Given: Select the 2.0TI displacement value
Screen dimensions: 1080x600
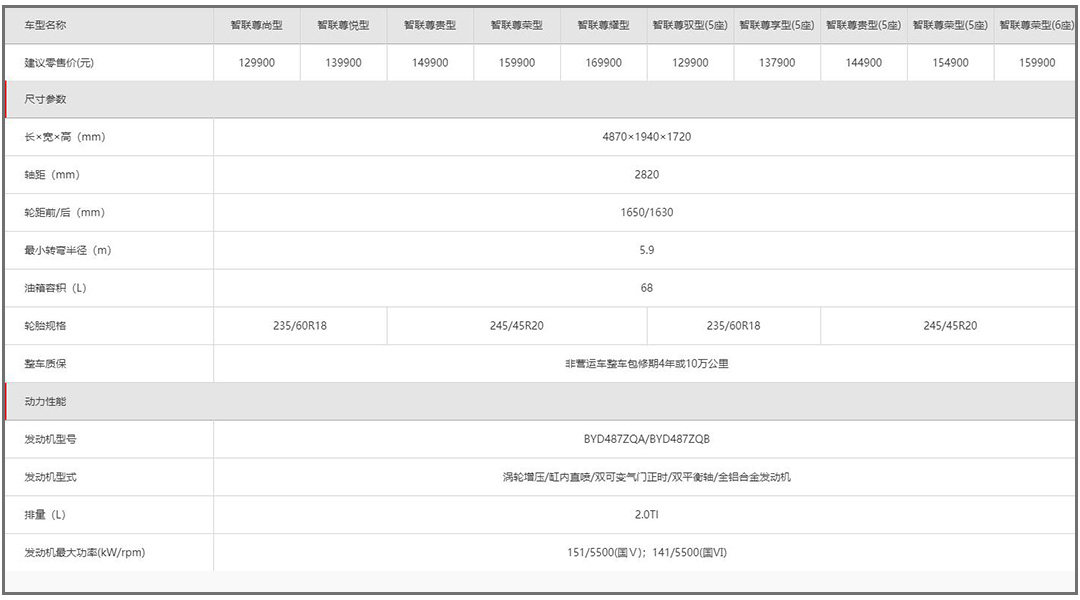Looking at the screenshot, I should [646, 514].
